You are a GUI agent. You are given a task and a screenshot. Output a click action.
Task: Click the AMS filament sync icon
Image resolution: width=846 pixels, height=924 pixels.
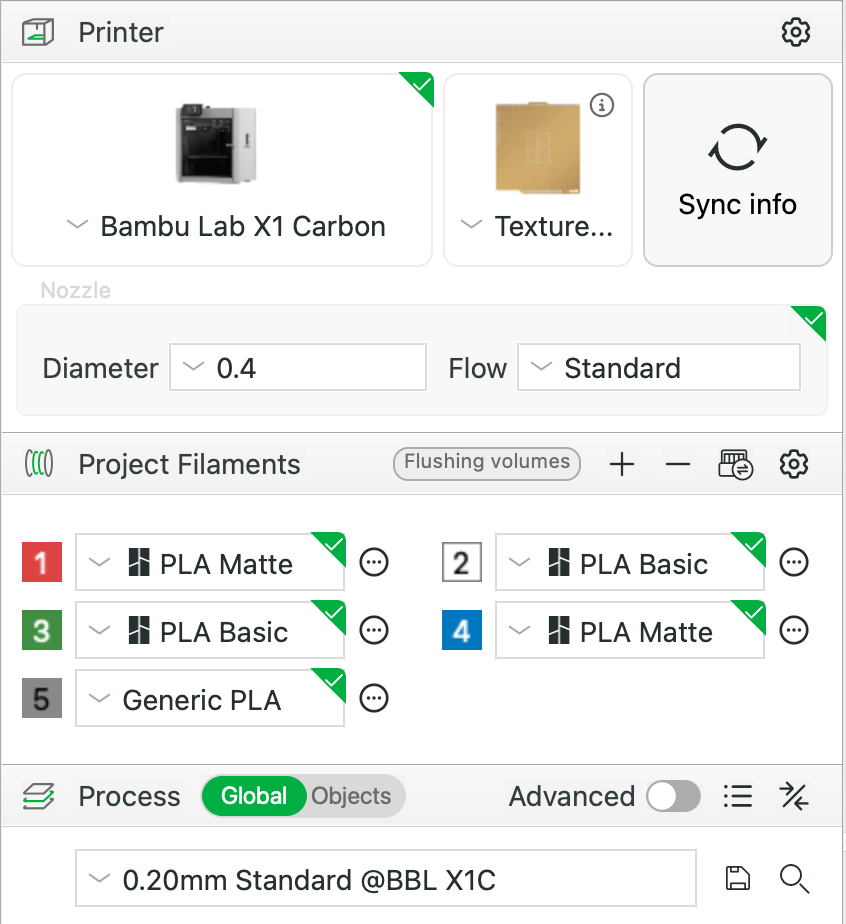736,464
